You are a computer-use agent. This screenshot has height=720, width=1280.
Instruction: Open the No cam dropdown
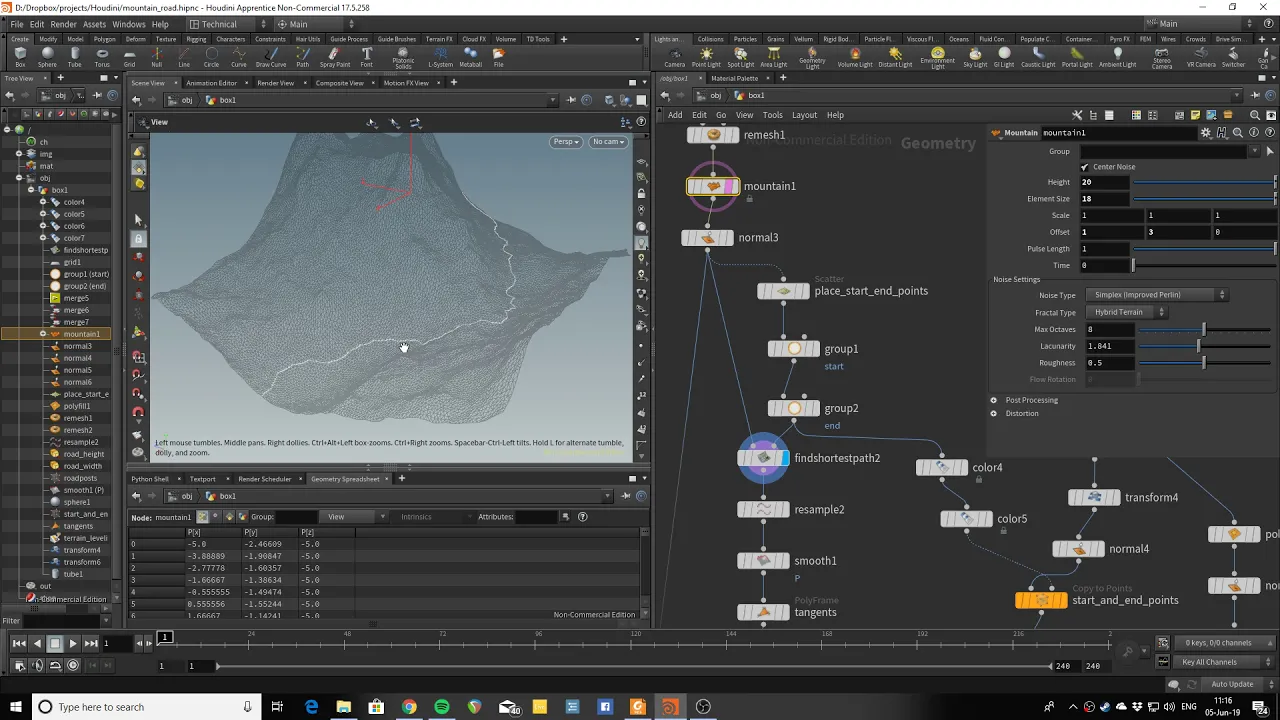point(609,142)
